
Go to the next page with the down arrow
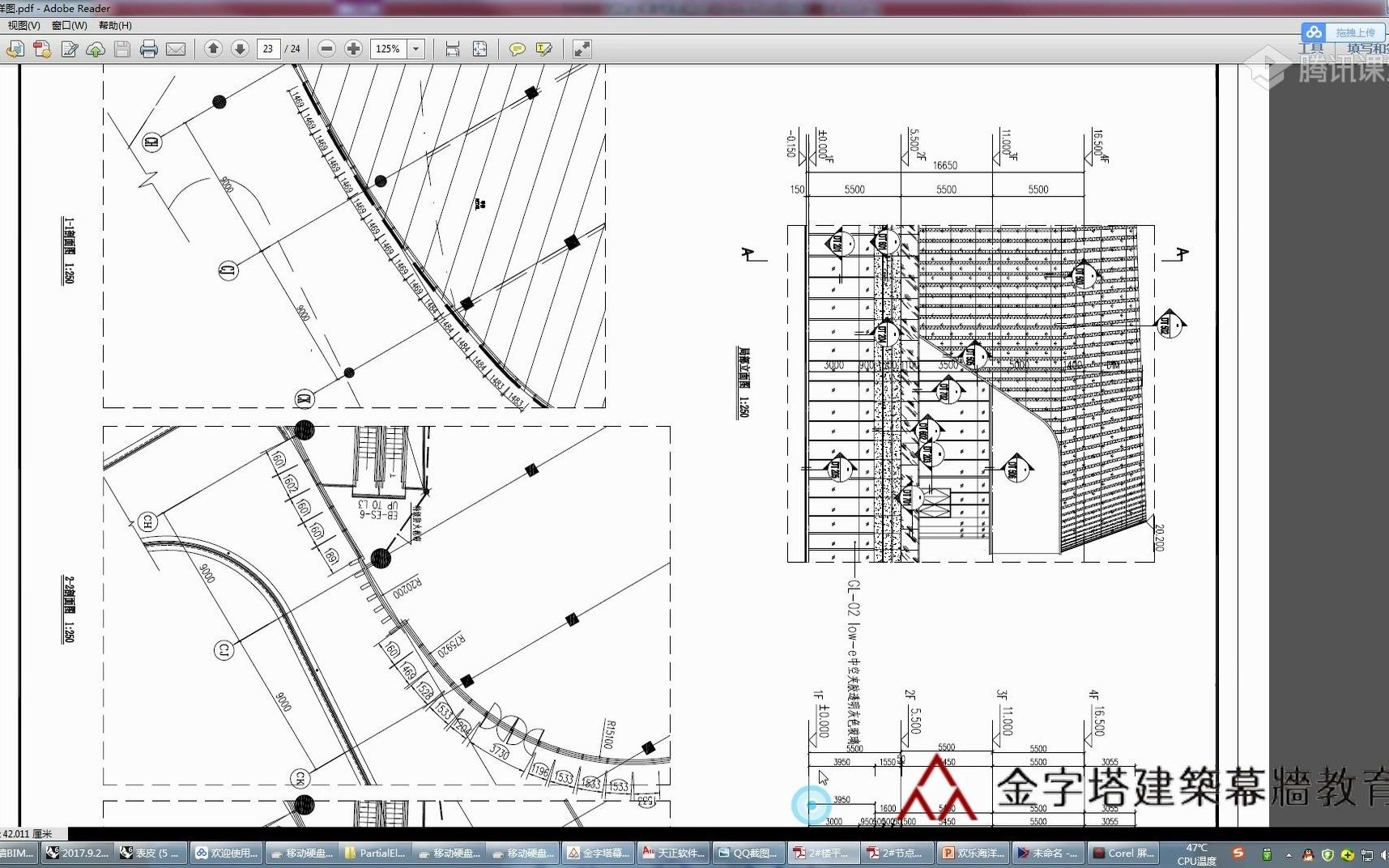click(x=240, y=49)
